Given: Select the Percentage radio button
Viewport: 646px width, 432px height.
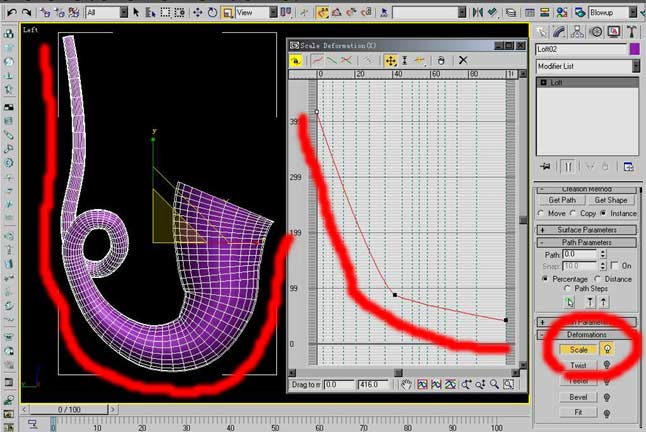Looking at the screenshot, I should 545,279.
